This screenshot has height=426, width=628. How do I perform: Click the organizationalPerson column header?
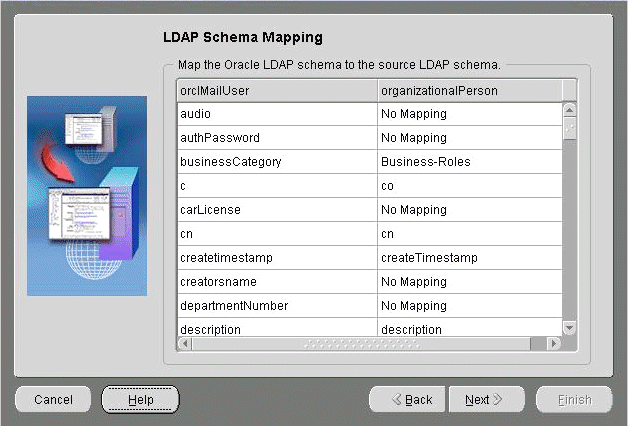pyautogui.click(x=470, y=91)
